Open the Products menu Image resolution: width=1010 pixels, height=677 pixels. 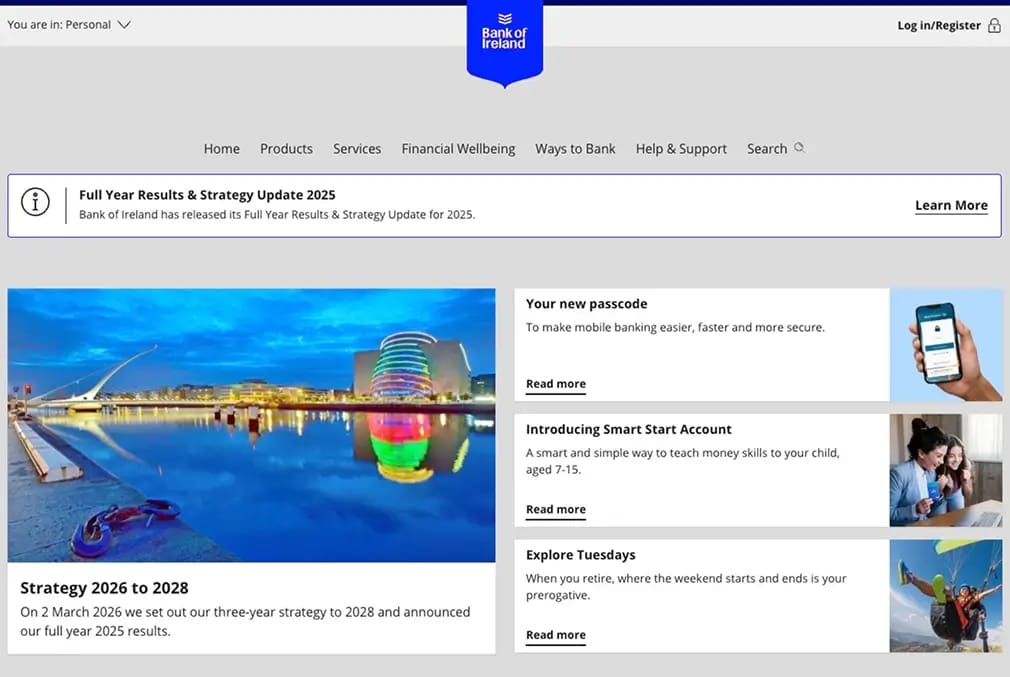[x=286, y=149]
